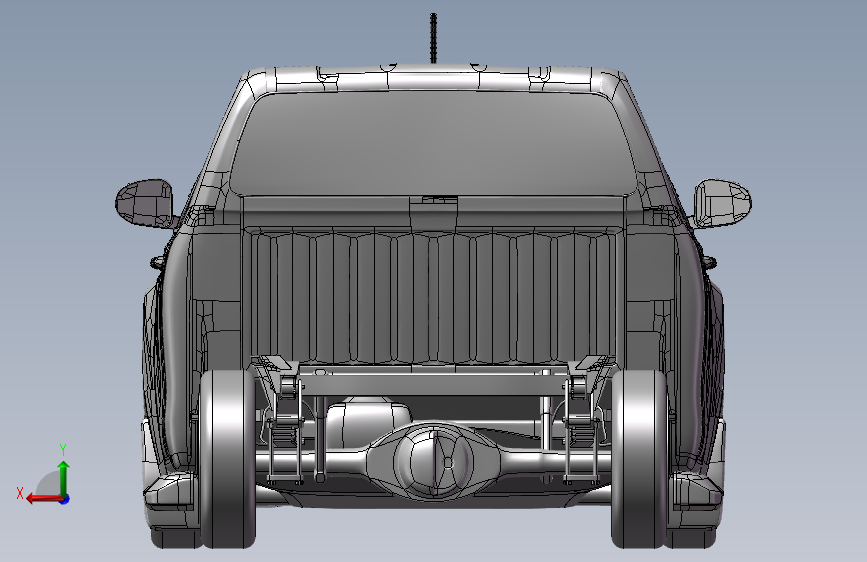Viewport: 867px width, 562px height.
Task: Select the fuel tank beside the differential
Action: coord(368,424)
